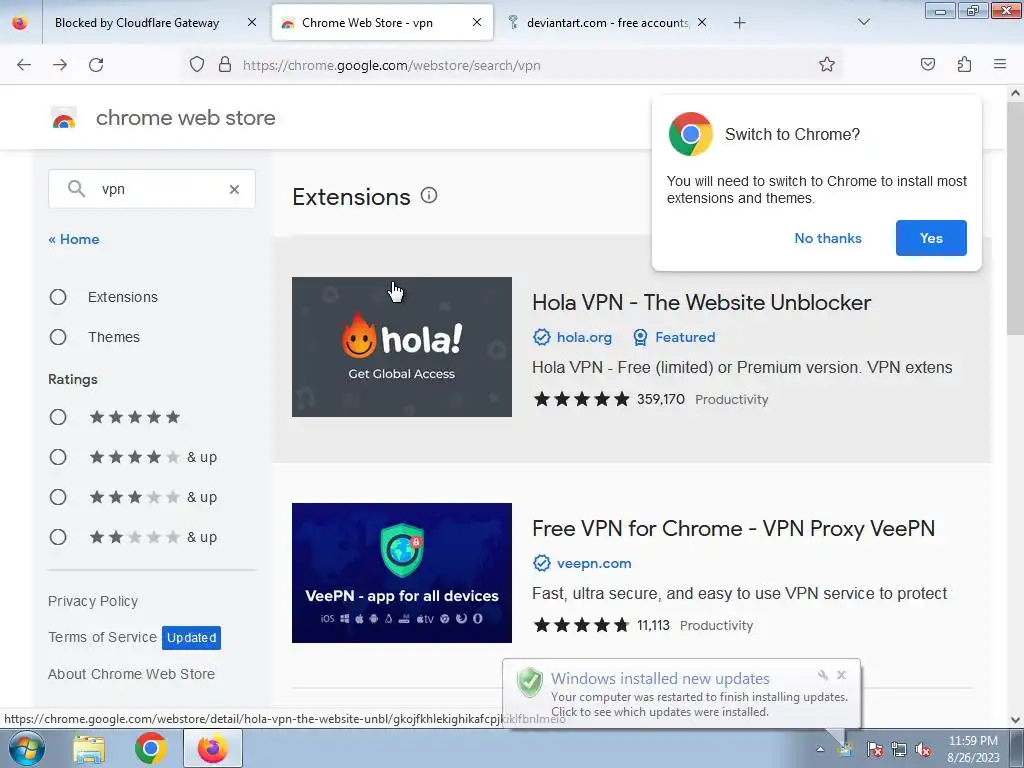
Task: Open Hola VPN - The Website Unblocker title
Action: click(x=701, y=302)
